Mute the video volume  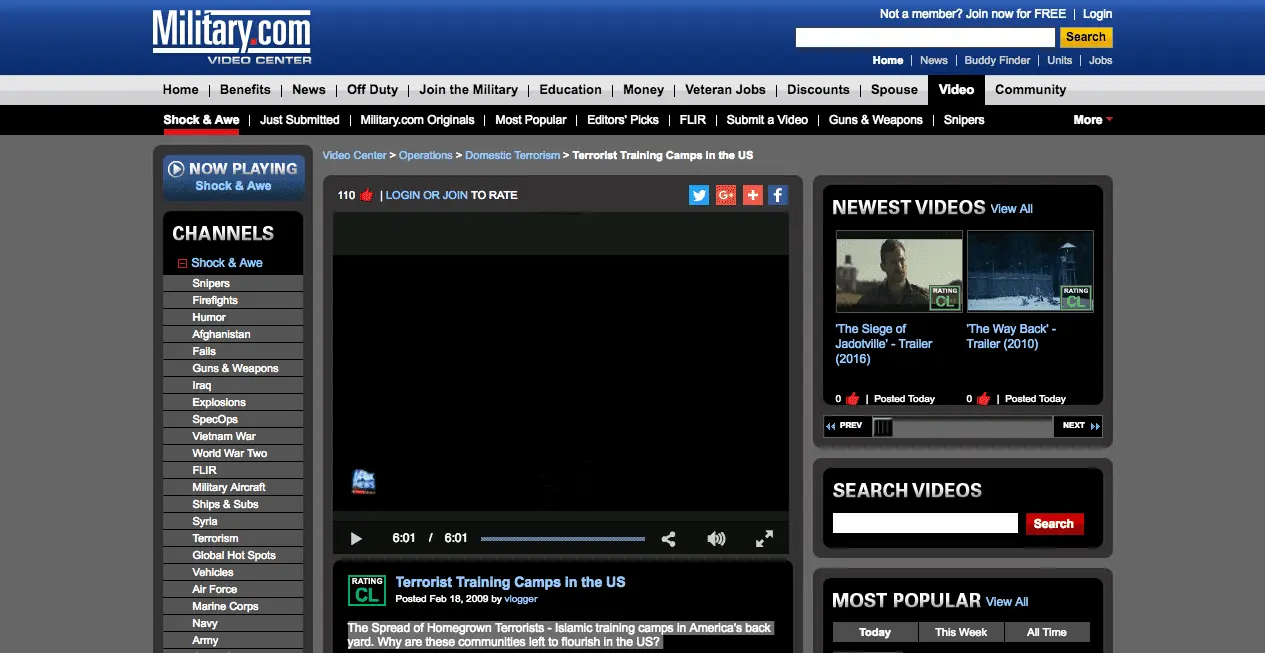[x=716, y=539]
